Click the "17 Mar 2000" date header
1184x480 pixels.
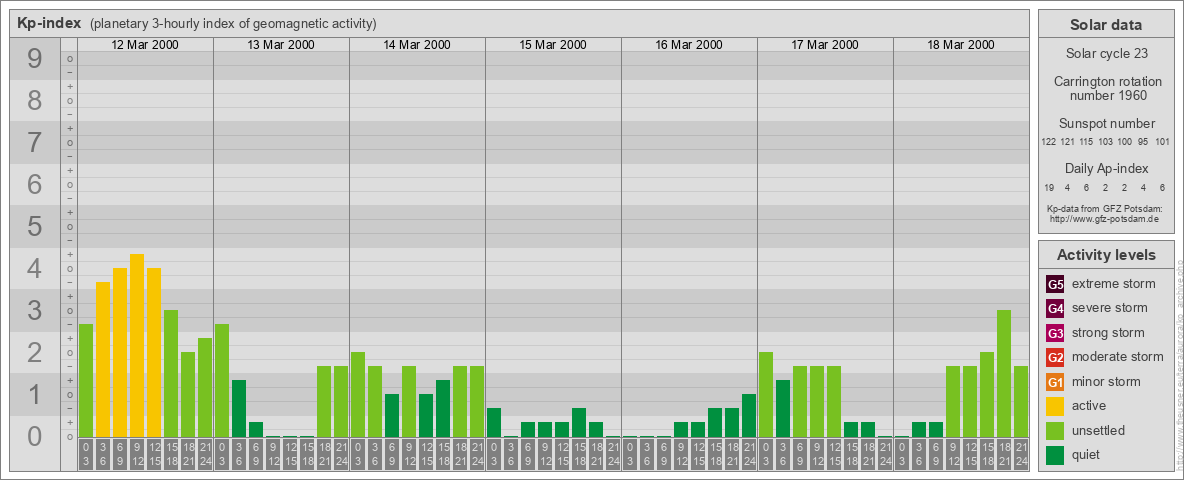(x=825, y=45)
